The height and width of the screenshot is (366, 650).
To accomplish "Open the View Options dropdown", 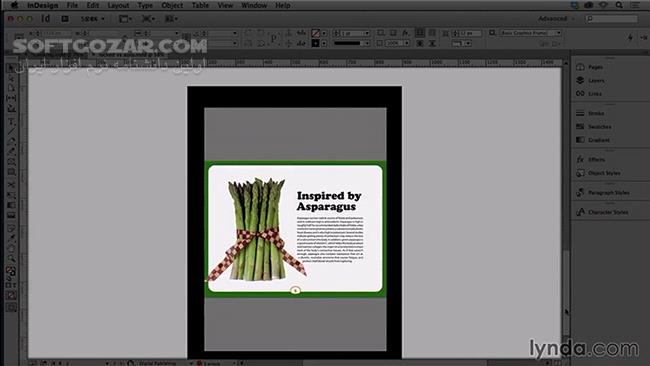I will tap(125, 19).
